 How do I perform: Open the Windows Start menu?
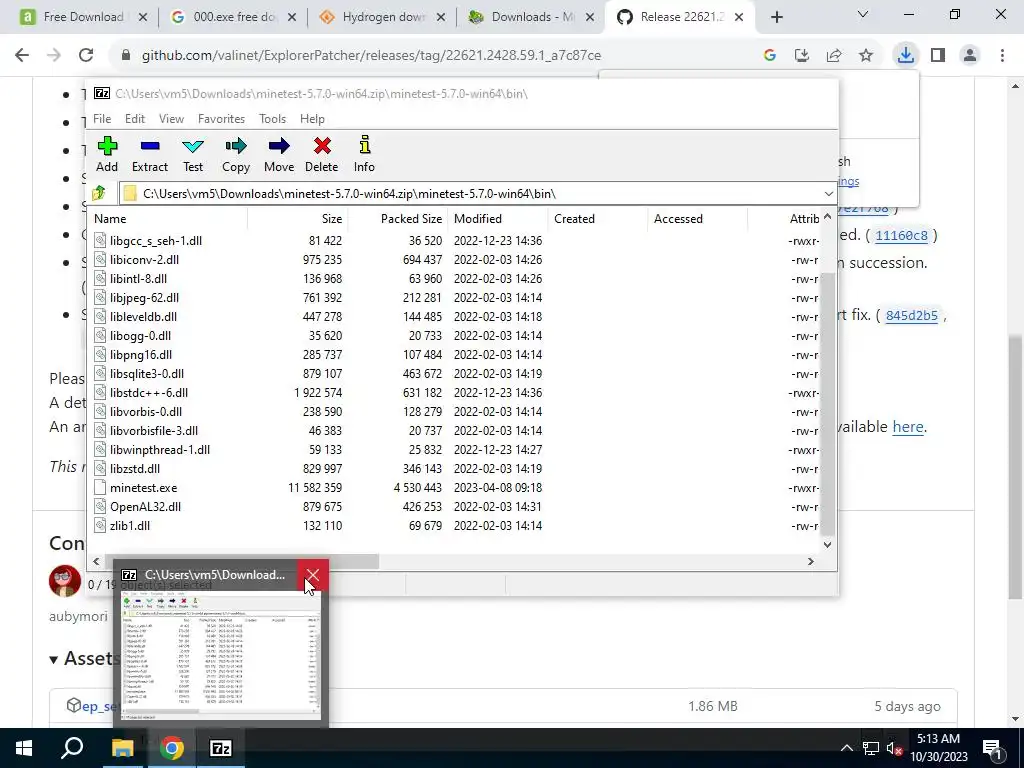(x=24, y=748)
